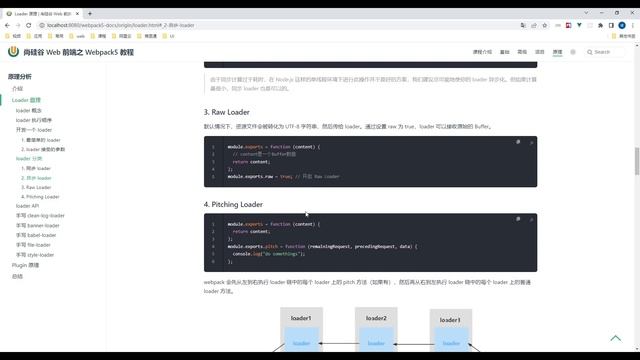
Task: Go to sidebar item '手写 style-loader'
Action: point(35,255)
